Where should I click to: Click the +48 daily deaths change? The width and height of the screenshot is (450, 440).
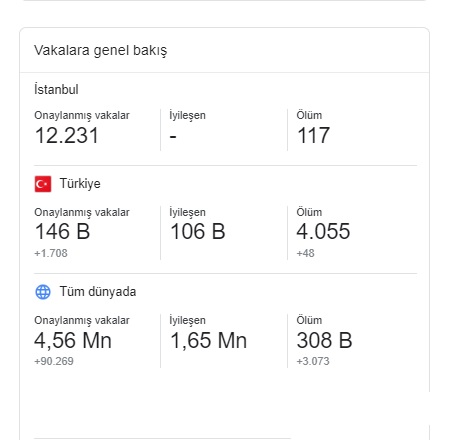(x=305, y=253)
